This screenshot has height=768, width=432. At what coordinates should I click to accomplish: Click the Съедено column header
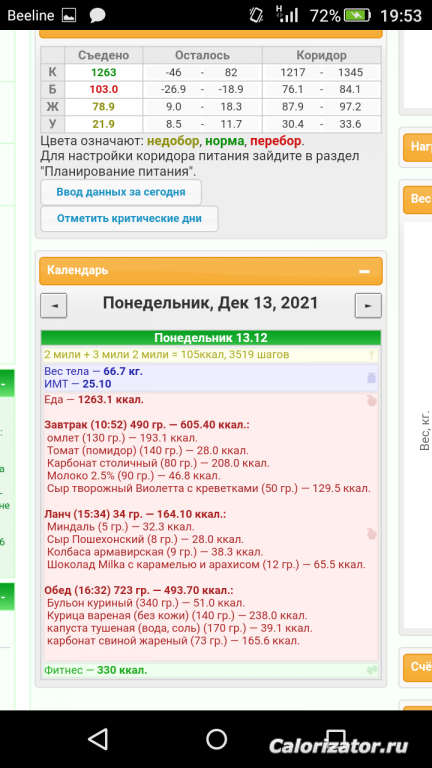[x=103, y=55]
